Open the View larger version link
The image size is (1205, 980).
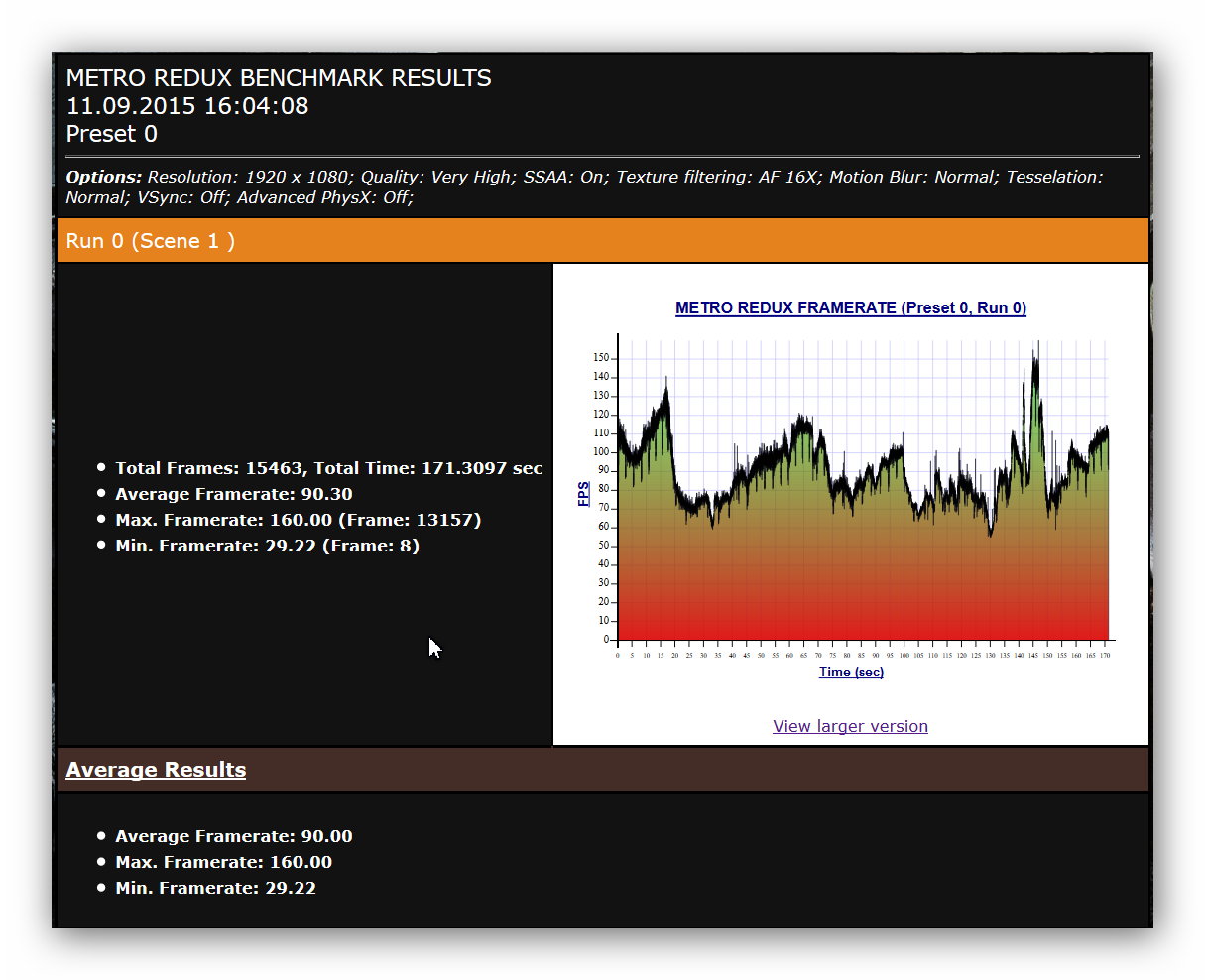850,726
